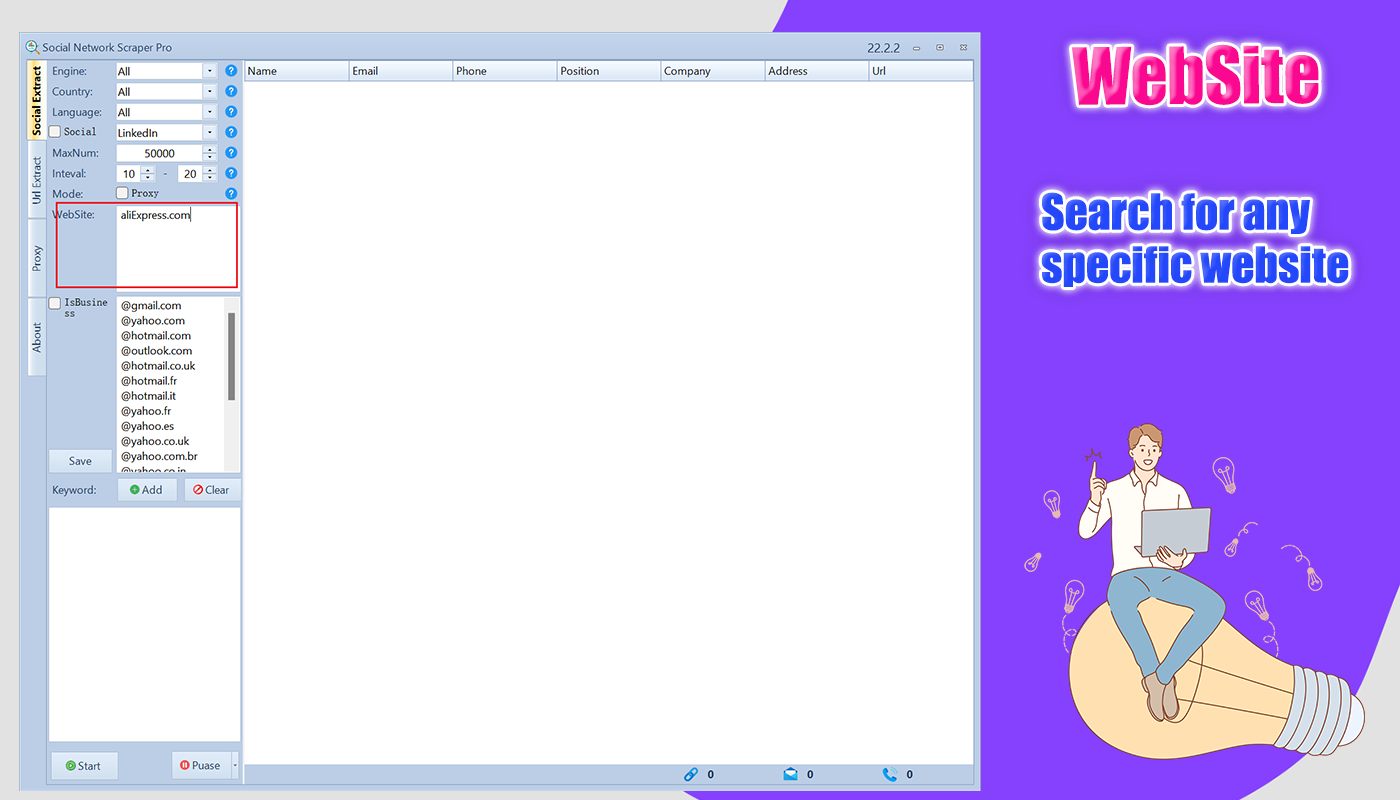Open the LinkedIn social network dropdown
This screenshot has width=1400, height=800.
pyautogui.click(x=208, y=131)
